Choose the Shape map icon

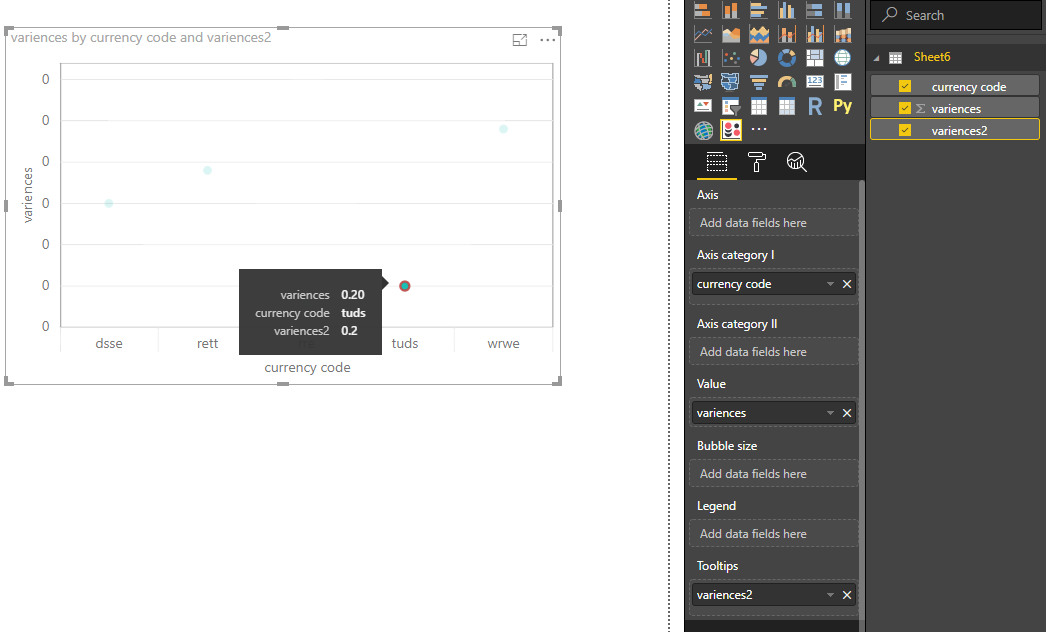click(x=731, y=82)
